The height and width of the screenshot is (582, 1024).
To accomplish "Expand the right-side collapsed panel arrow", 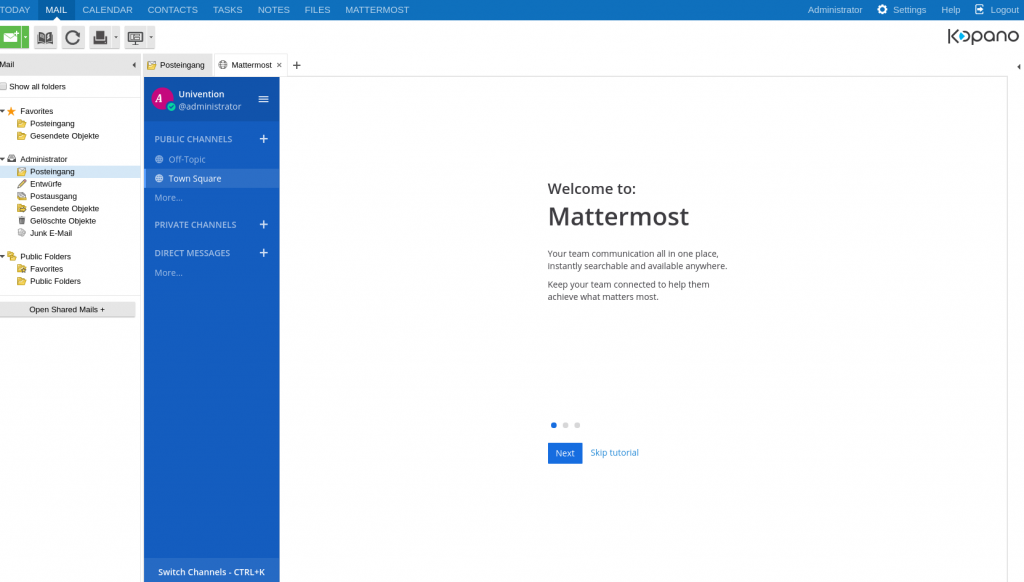I will tap(1018, 67).
